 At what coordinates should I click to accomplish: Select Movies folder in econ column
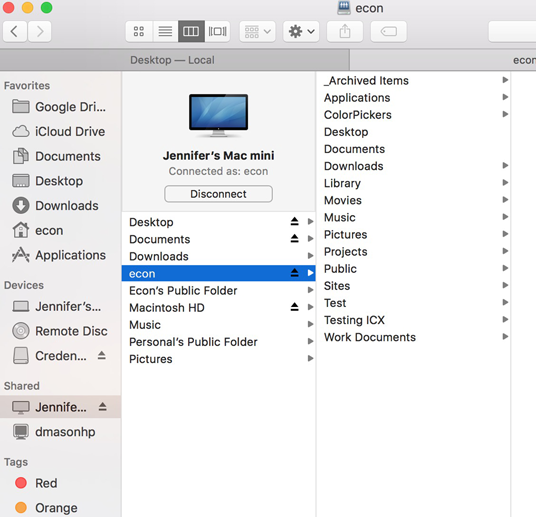(x=414, y=200)
